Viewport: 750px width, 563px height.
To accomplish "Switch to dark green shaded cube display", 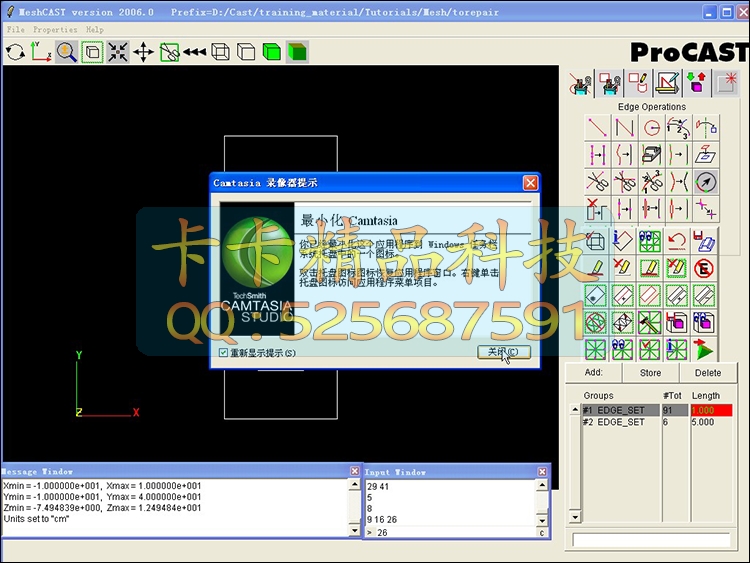I will 298,52.
